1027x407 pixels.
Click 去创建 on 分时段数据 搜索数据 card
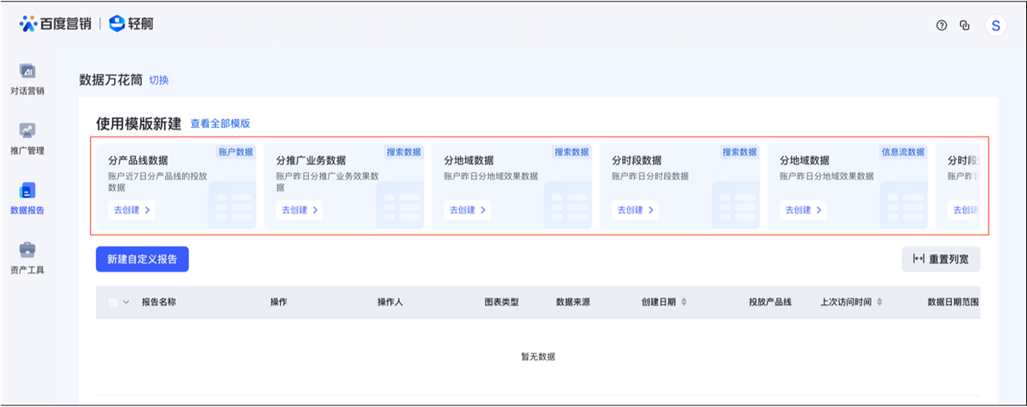[x=635, y=210]
